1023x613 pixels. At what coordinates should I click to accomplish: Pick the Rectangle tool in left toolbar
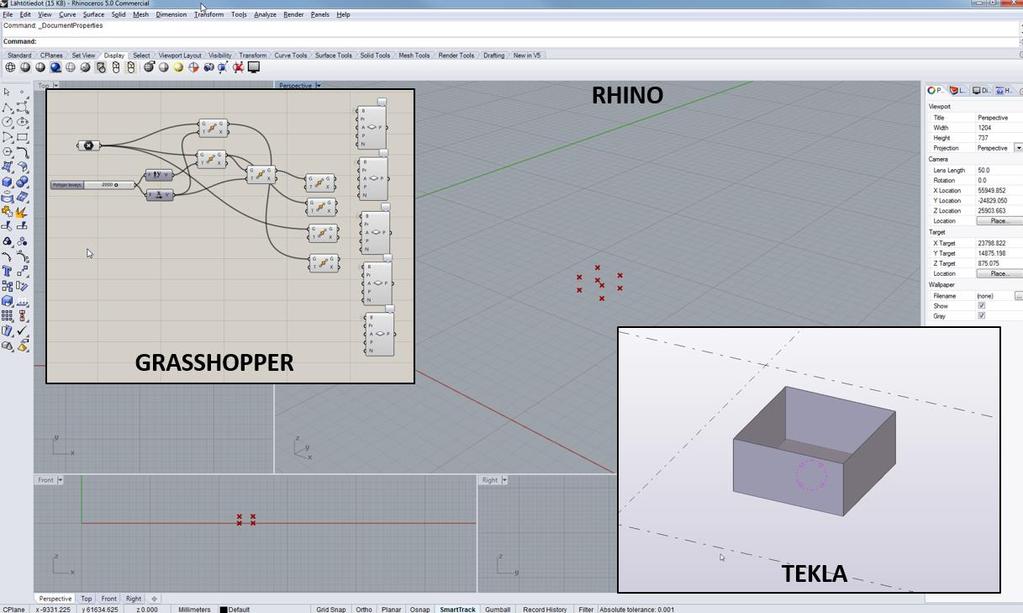coord(22,137)
